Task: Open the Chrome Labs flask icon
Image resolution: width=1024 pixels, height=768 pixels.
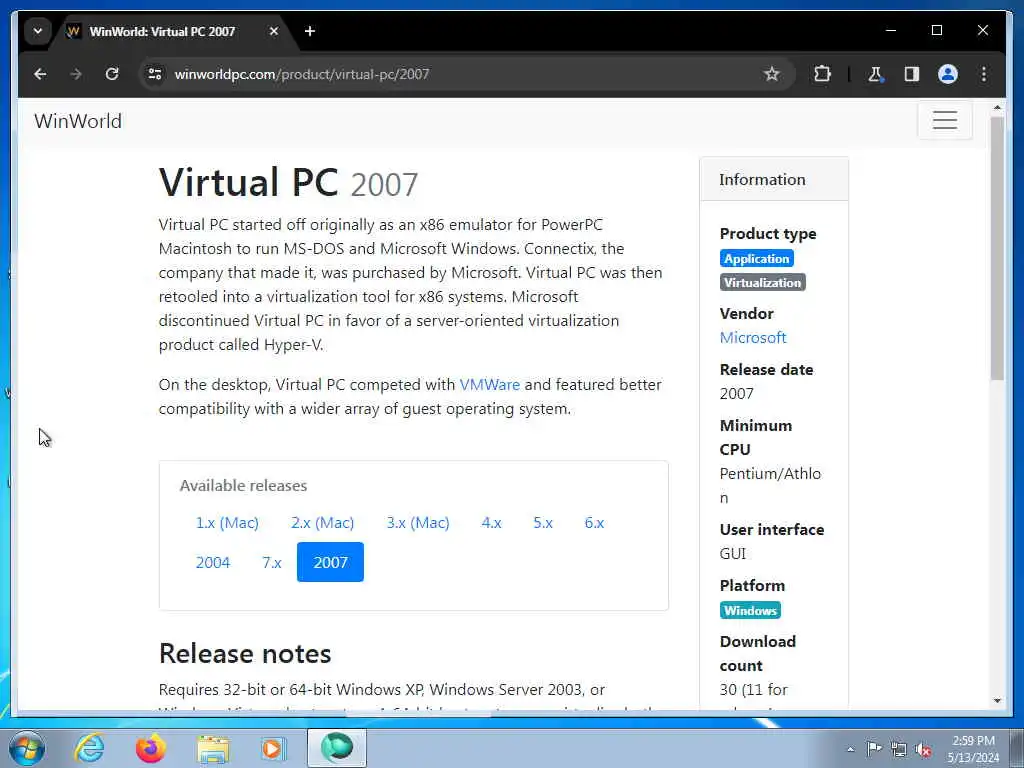Action: 876,74
